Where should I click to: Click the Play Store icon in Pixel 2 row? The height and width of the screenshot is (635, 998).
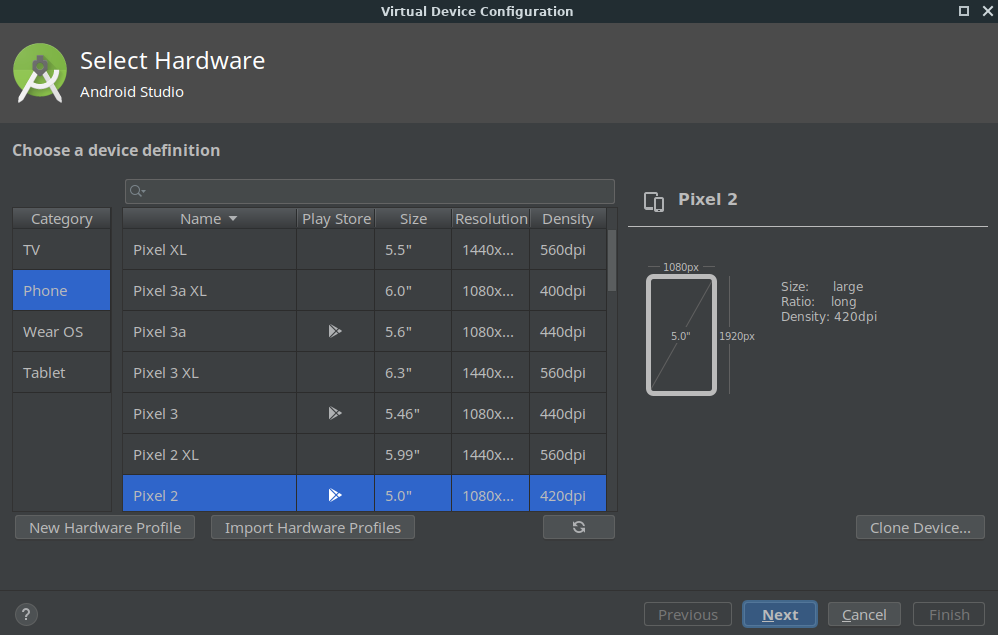point(335,495)
